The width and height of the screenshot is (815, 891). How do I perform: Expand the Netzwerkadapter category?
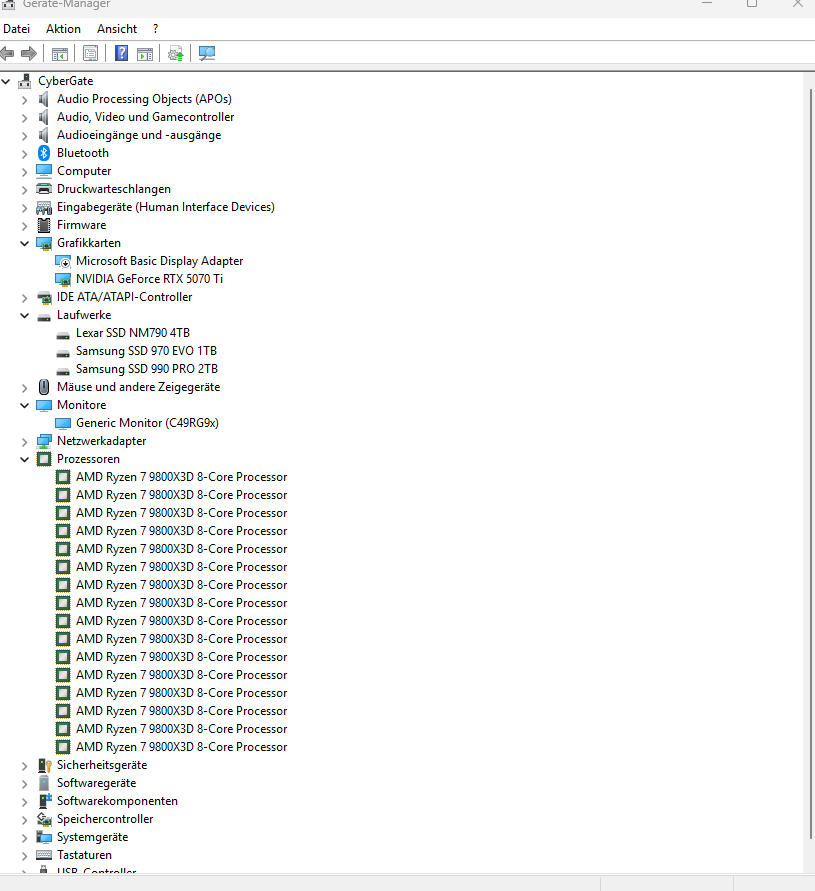tap(24, 442)
